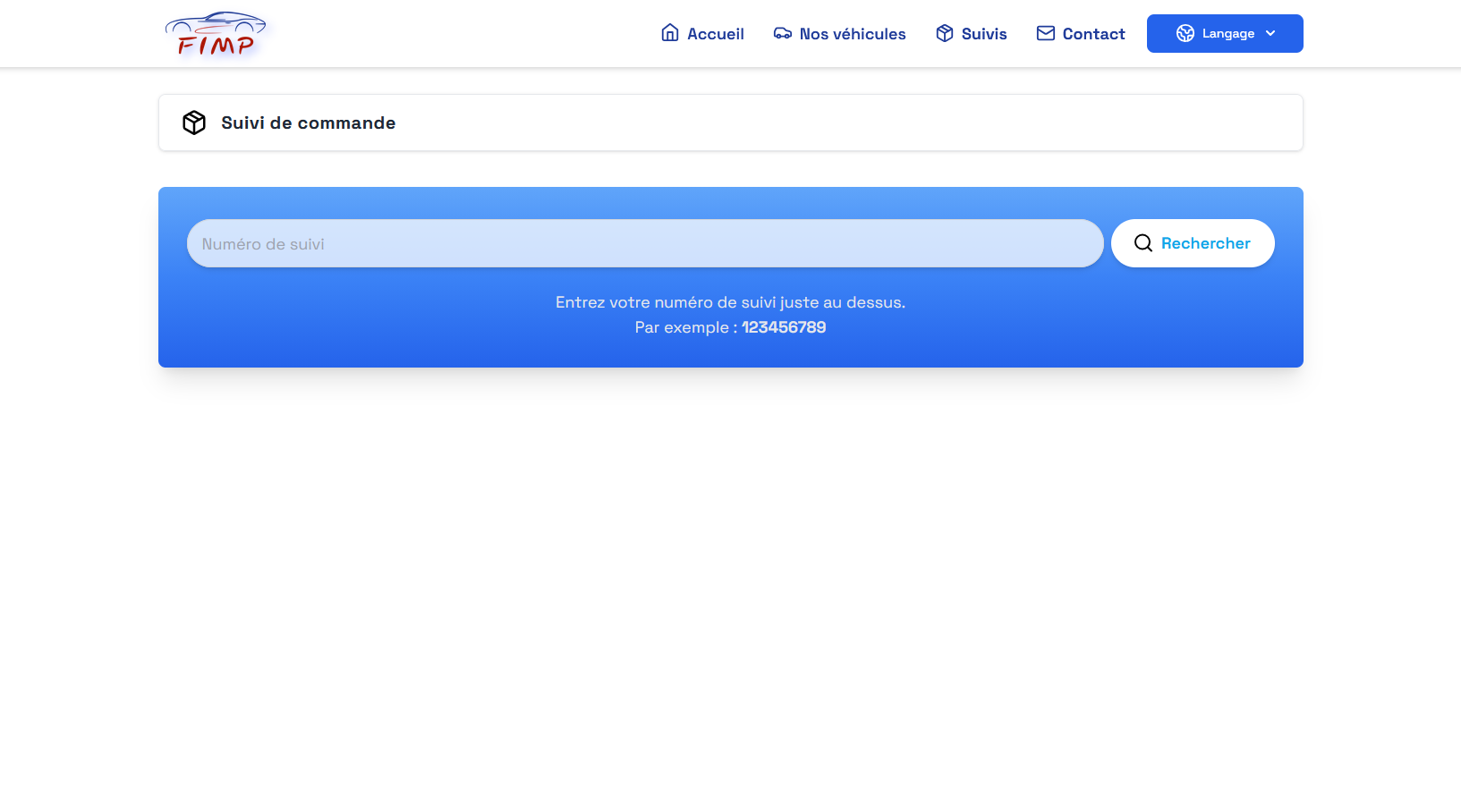
Task: Navigate to the Contact text link
Action: coord(1093,34)
